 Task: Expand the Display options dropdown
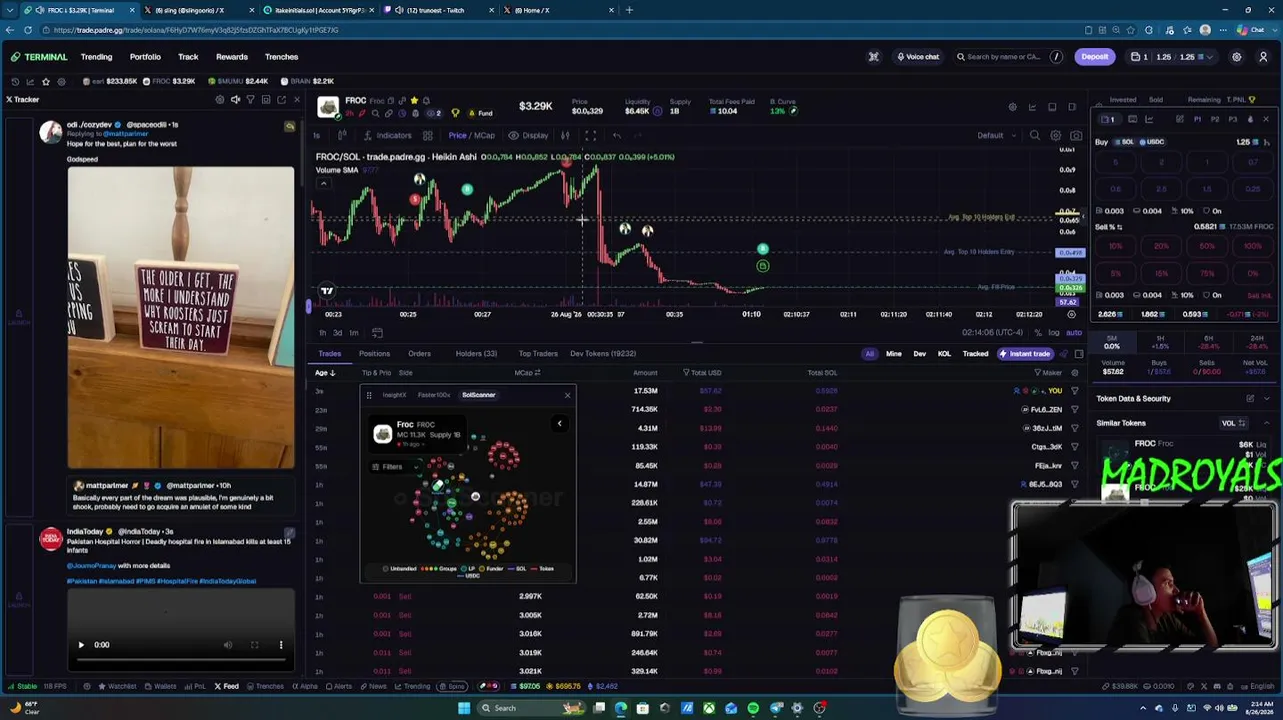click(x=529, y=136)
